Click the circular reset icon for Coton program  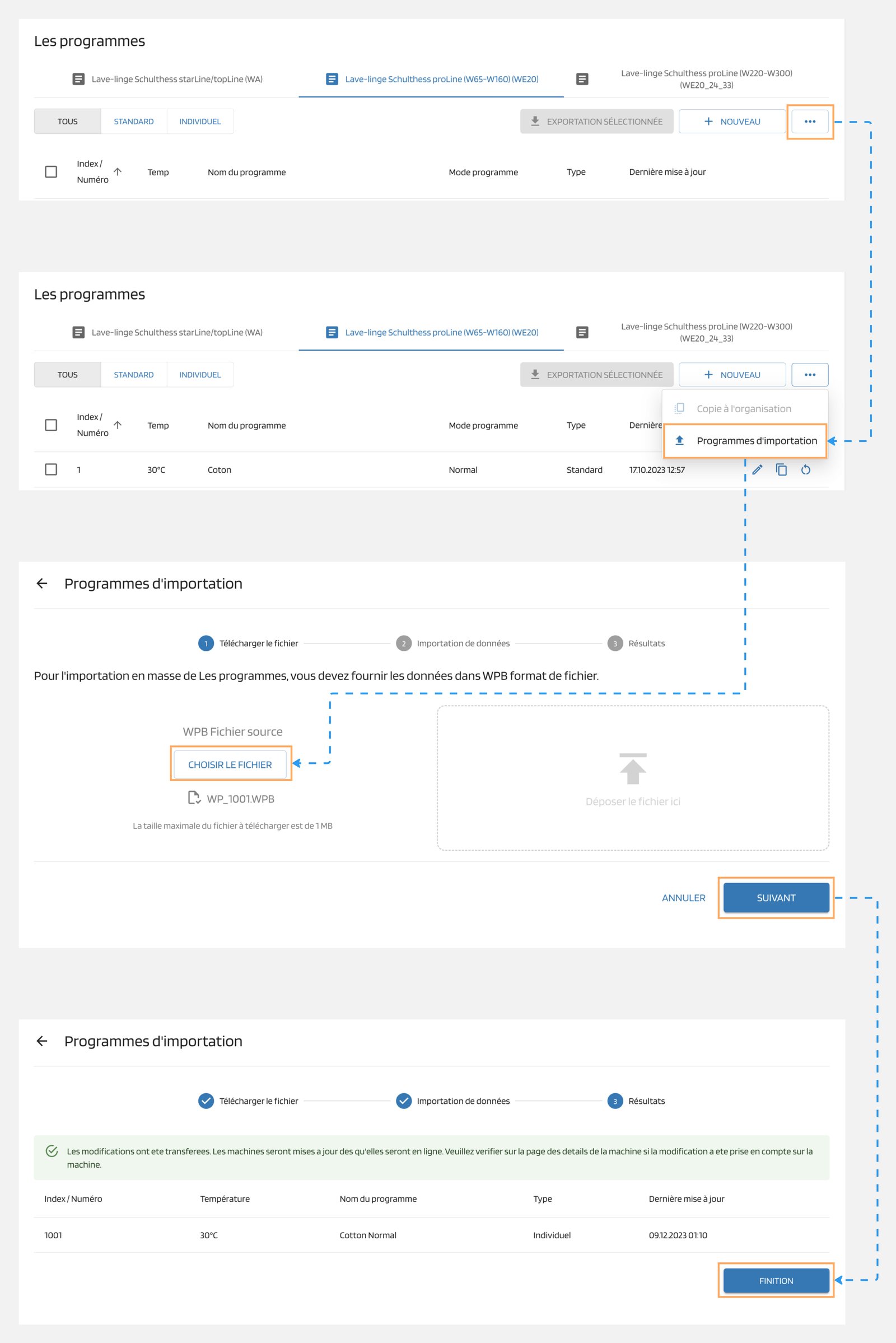pos(806,470)
